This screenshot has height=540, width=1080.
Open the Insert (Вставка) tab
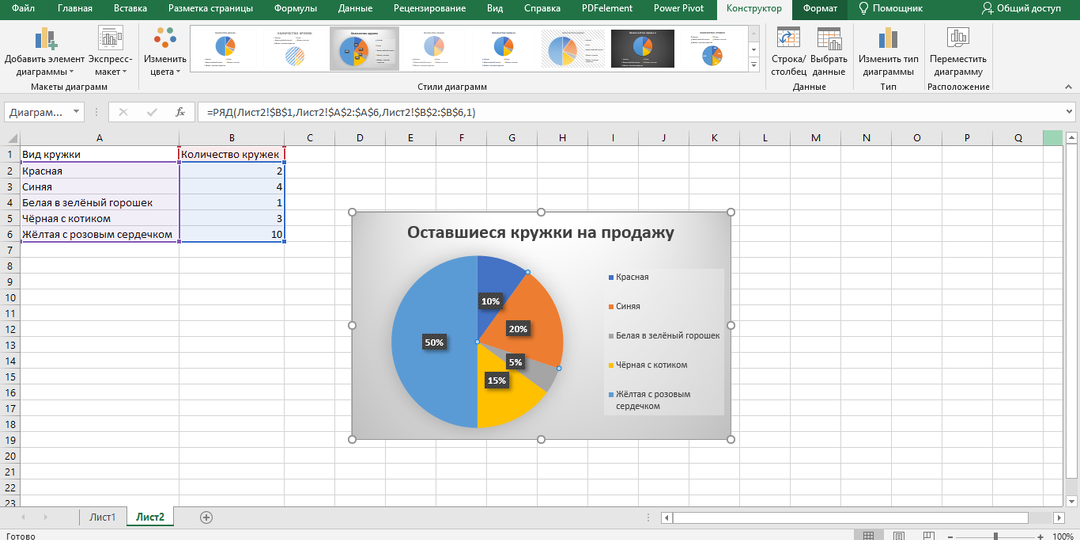(x=130, y=9)
